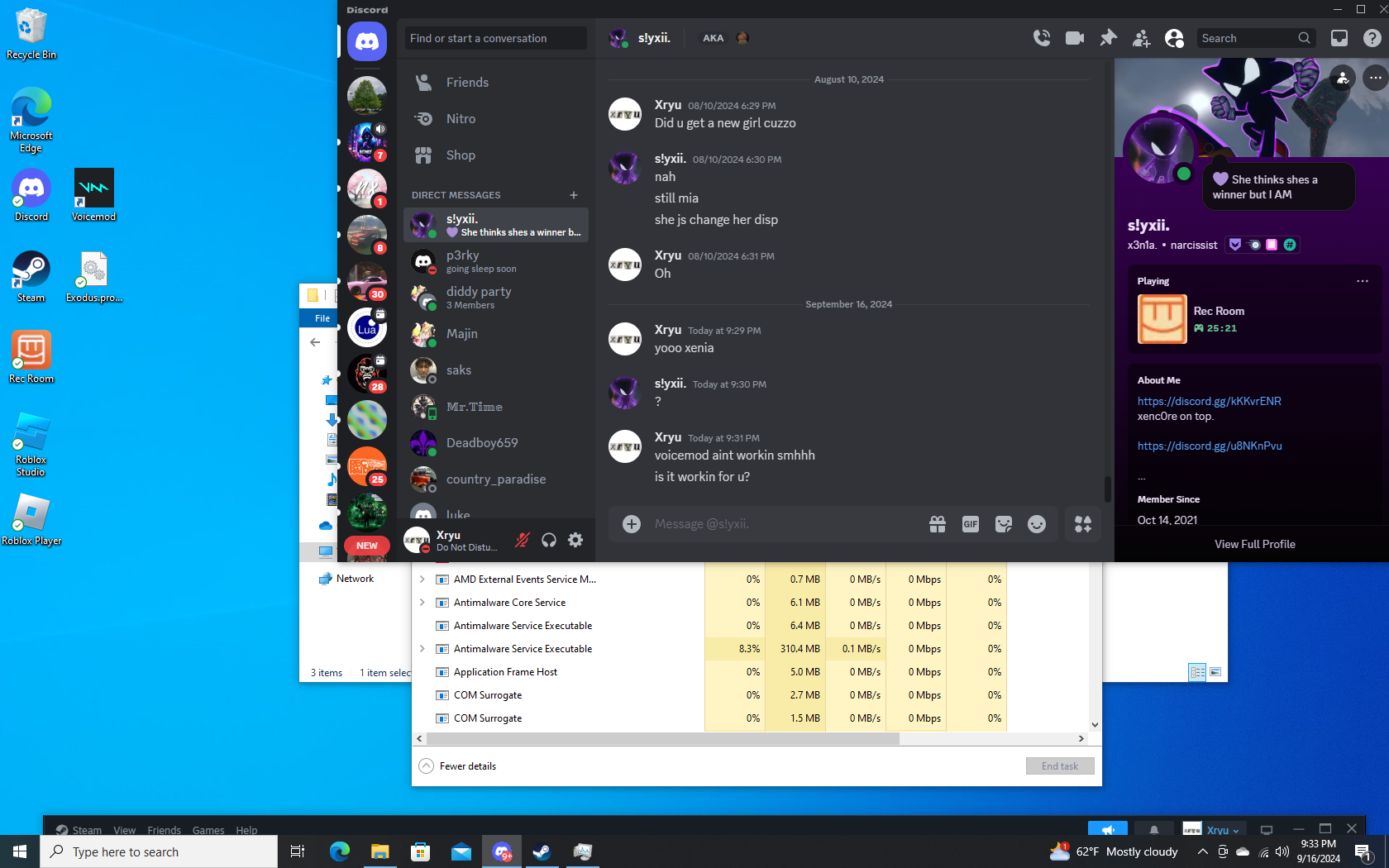Expand Antimalware Core Service row
This screenshot has height=868, width=1389.
pyautogui.click(x=422, y=603)
